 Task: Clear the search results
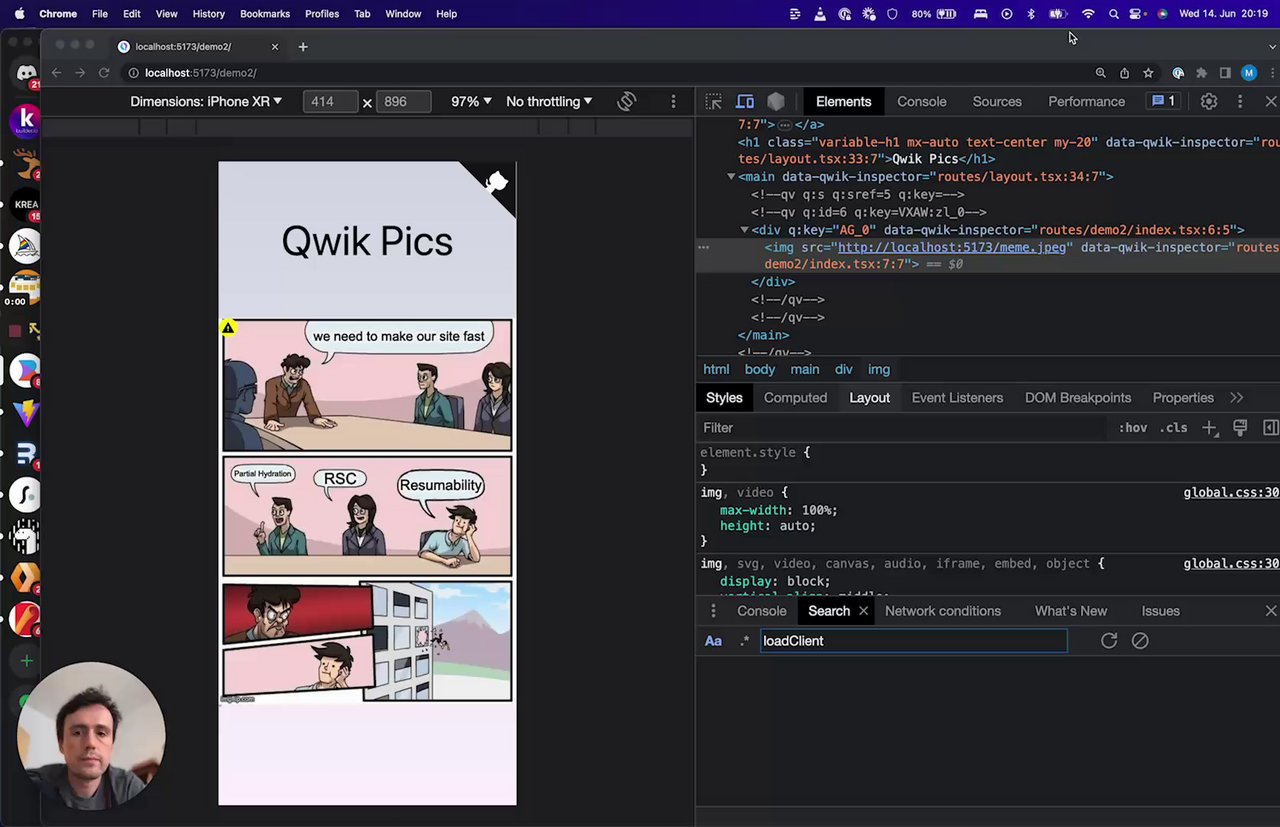point(1140,641)
